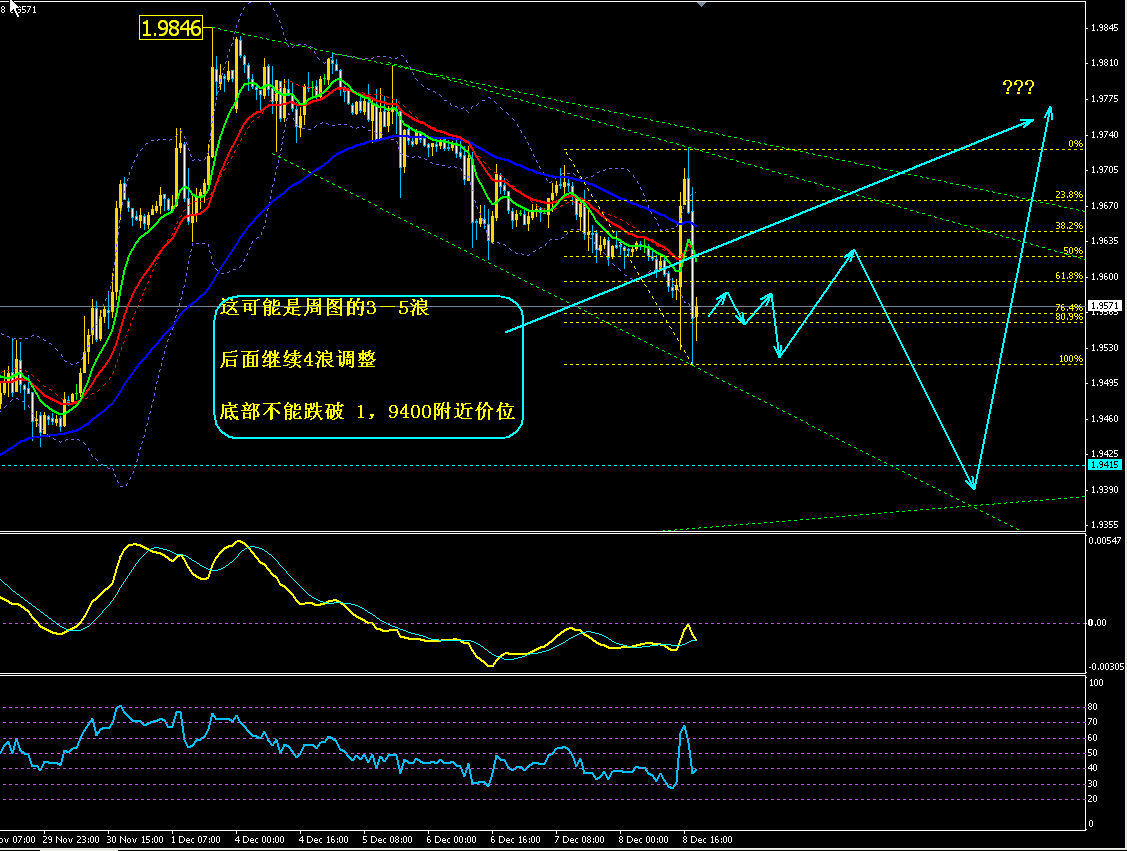This screenshot has height=851, width=1127.
Task: Click 1.9355 on the price axis
Action: point(1105,525)
